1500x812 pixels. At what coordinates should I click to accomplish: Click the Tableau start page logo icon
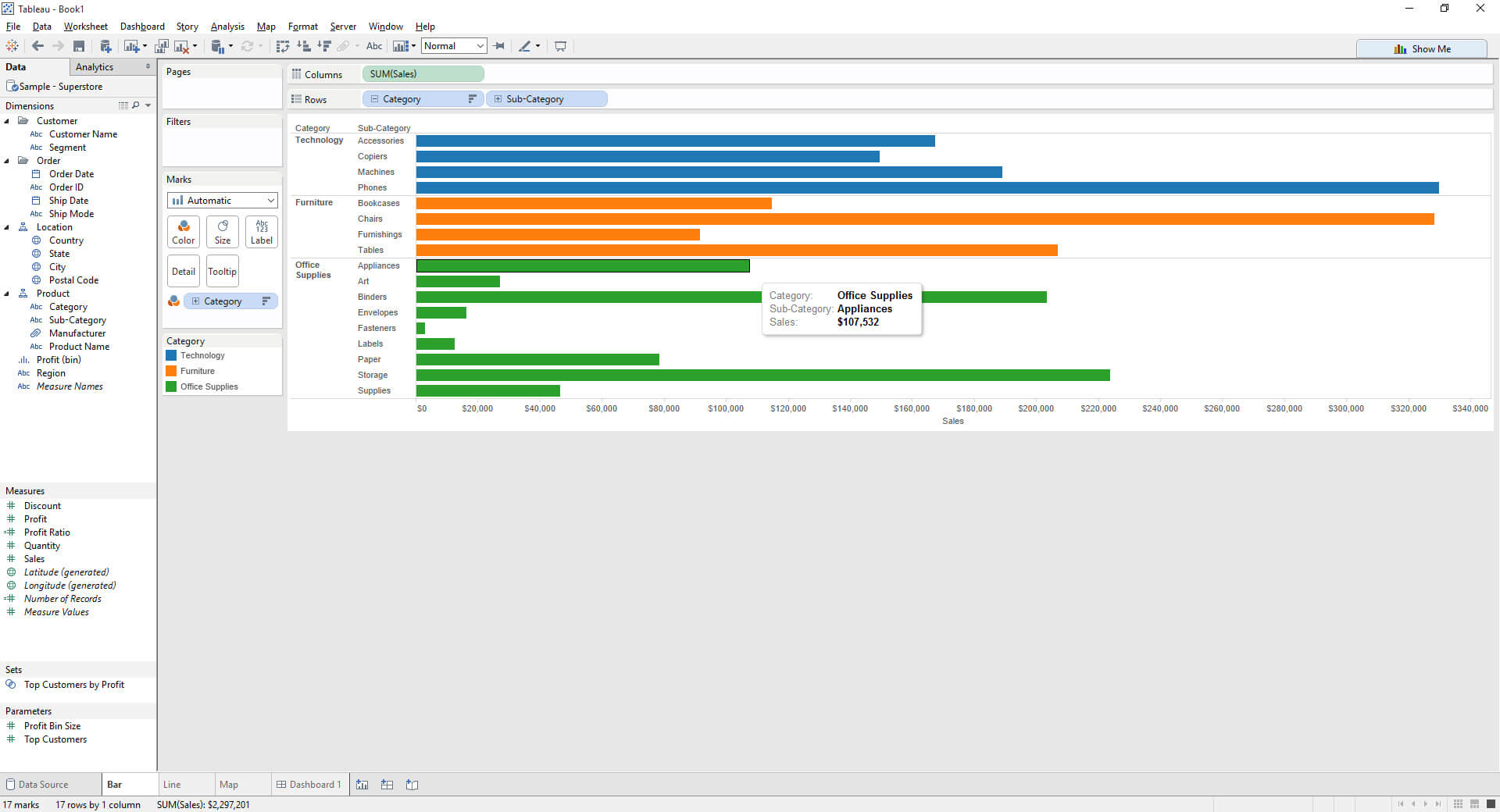click(12, 46)
